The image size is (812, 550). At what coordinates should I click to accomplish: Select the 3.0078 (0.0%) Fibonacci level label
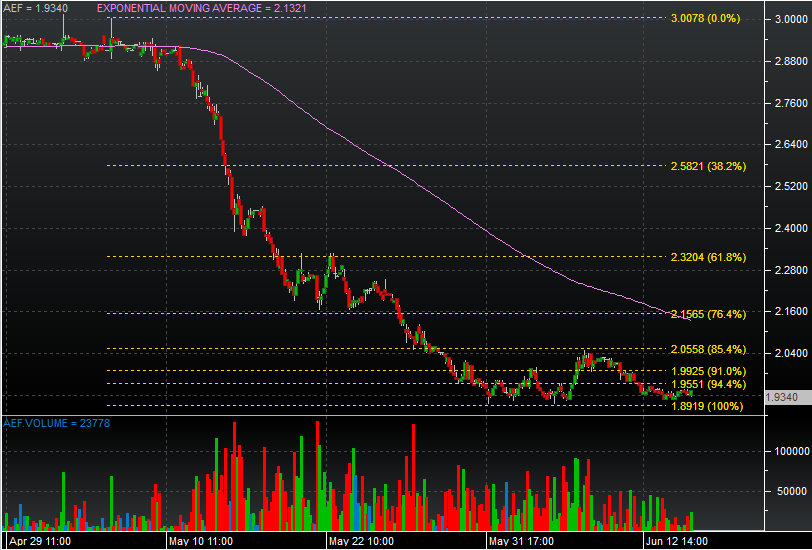(x=704, y=19)
